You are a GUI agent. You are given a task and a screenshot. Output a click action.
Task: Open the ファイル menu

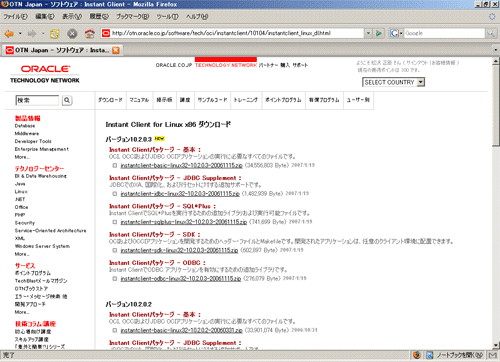(x=16, y=16)
